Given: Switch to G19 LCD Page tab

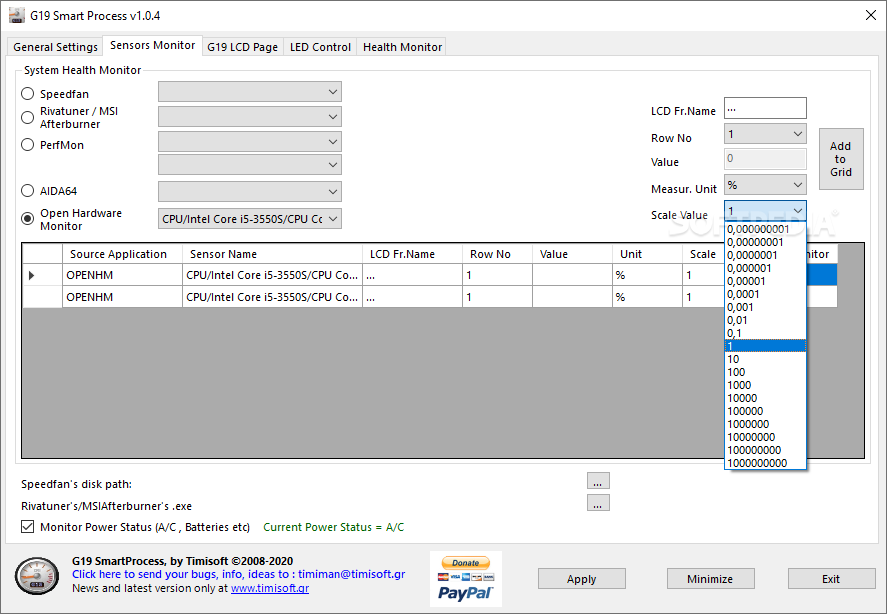Looking at the screenshot, I should pos(243,47).
